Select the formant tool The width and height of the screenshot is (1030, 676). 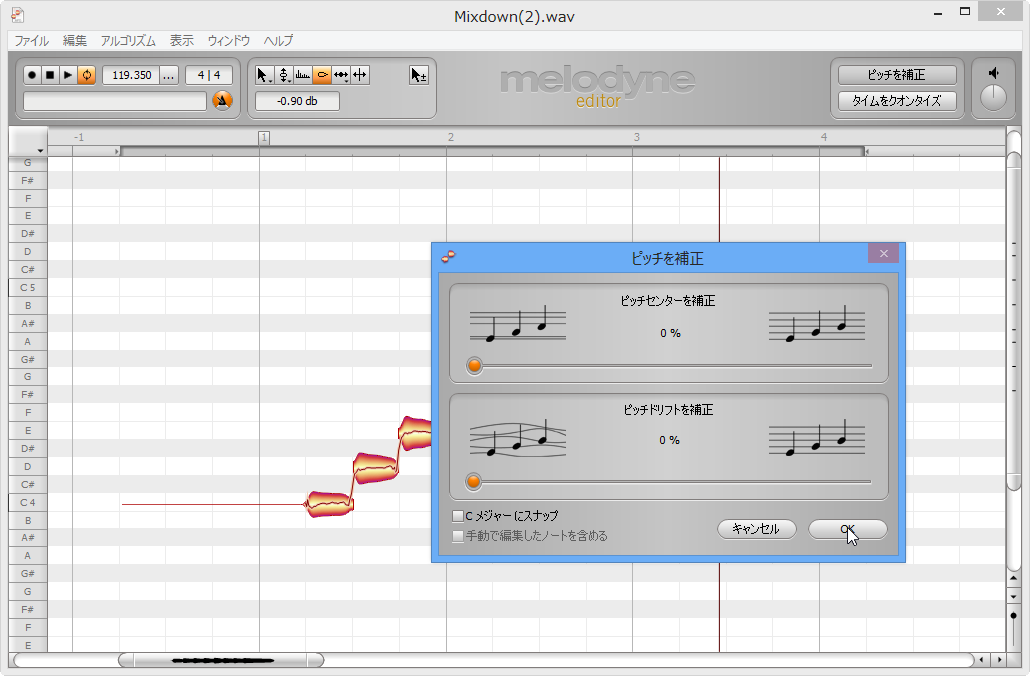303,75
